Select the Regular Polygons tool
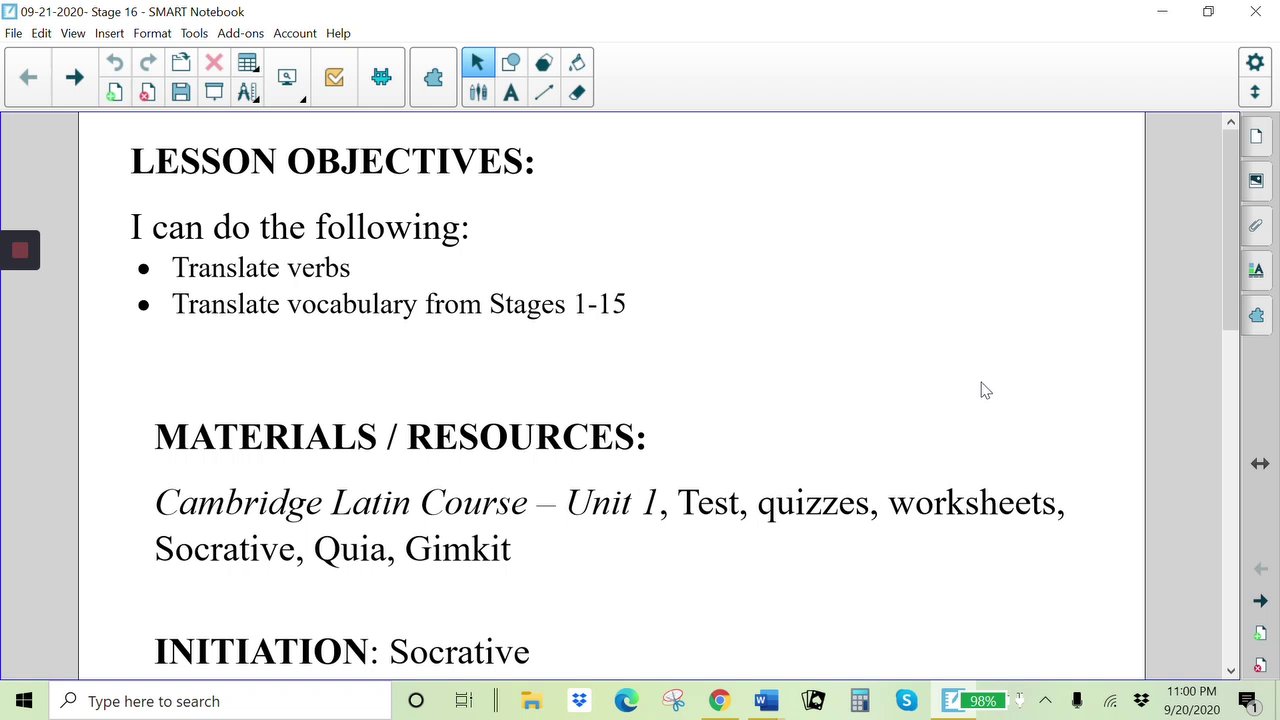 coord(544,63)
